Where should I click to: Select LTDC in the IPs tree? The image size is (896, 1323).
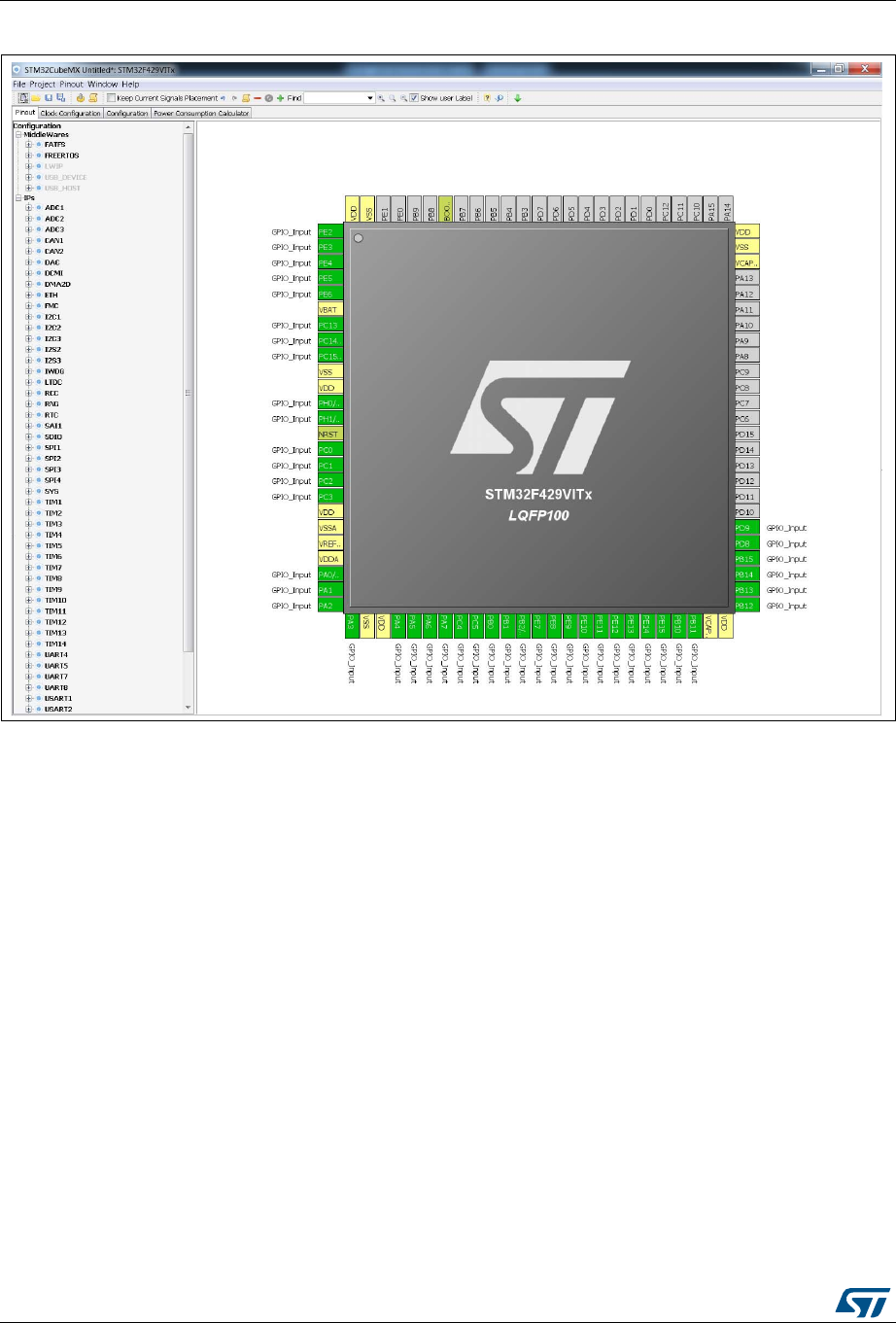click(x=53, y=382)
